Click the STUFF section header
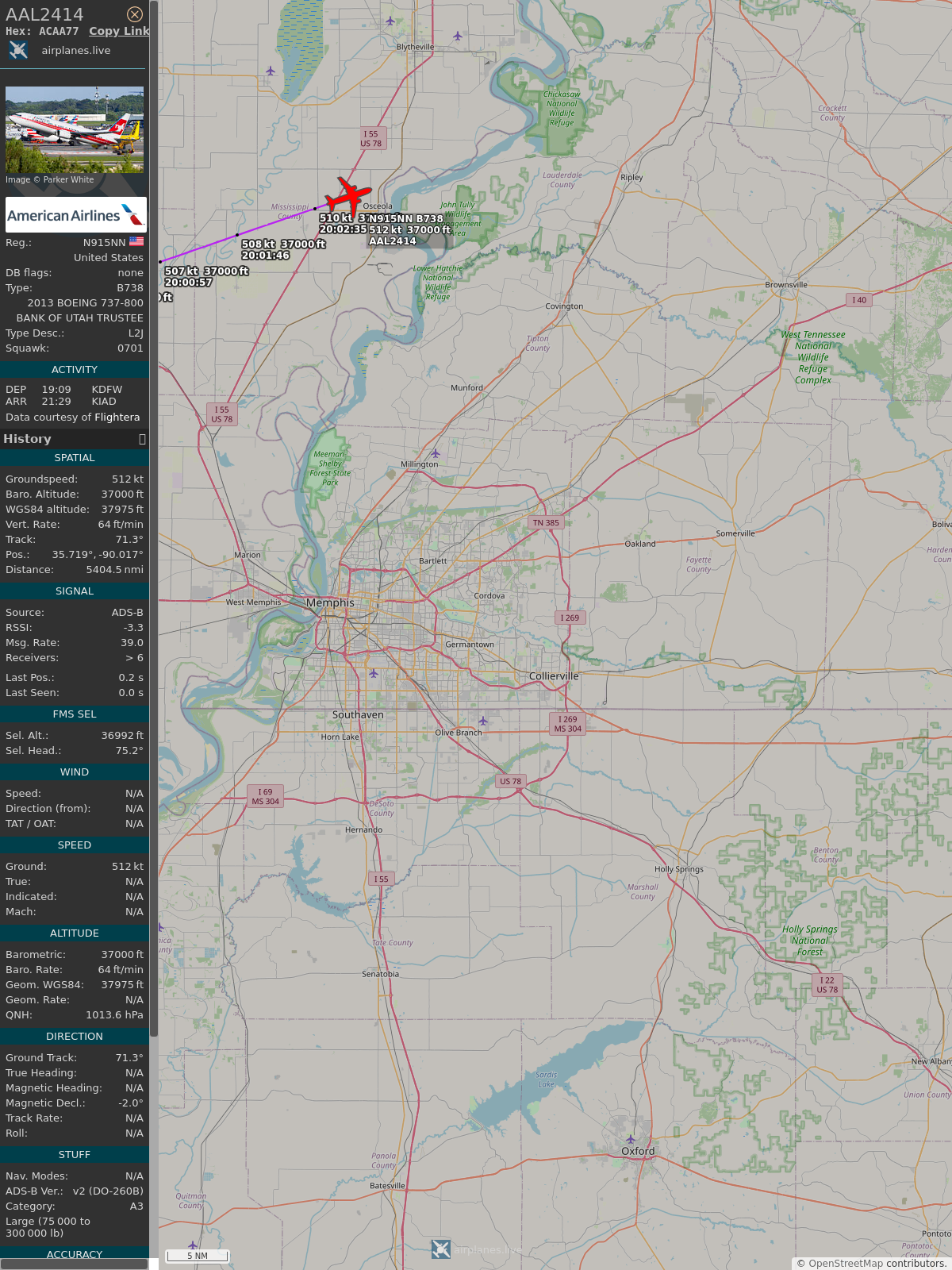952x1270 pixels. 75,1155
